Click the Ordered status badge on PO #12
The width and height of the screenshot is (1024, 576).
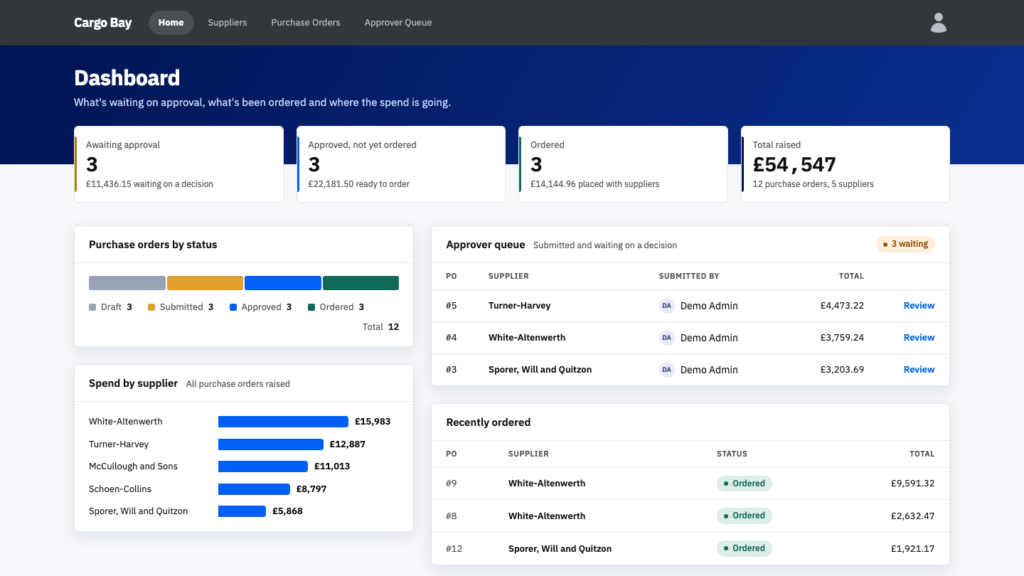click(744, 549)
